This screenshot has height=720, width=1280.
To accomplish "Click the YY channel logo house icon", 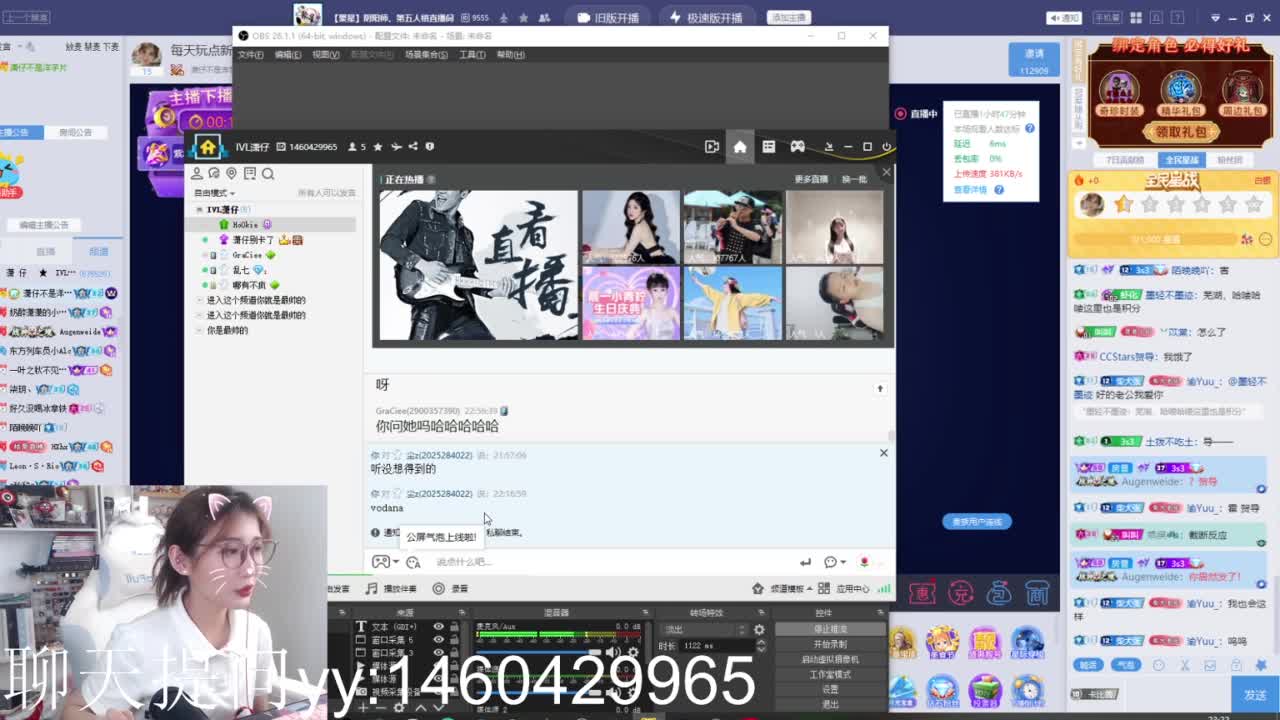I will pyautogui.click(x=208, y=147).
